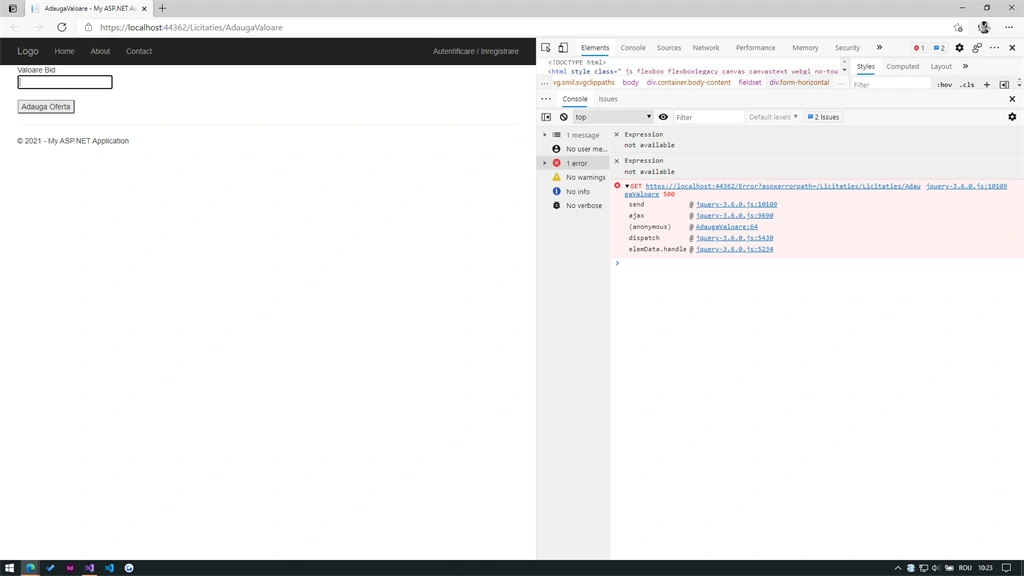Viewport: 1024px width, 576px height.
Task: Toggle the .cls element classes panel
Action: click(x=967, y=84)
